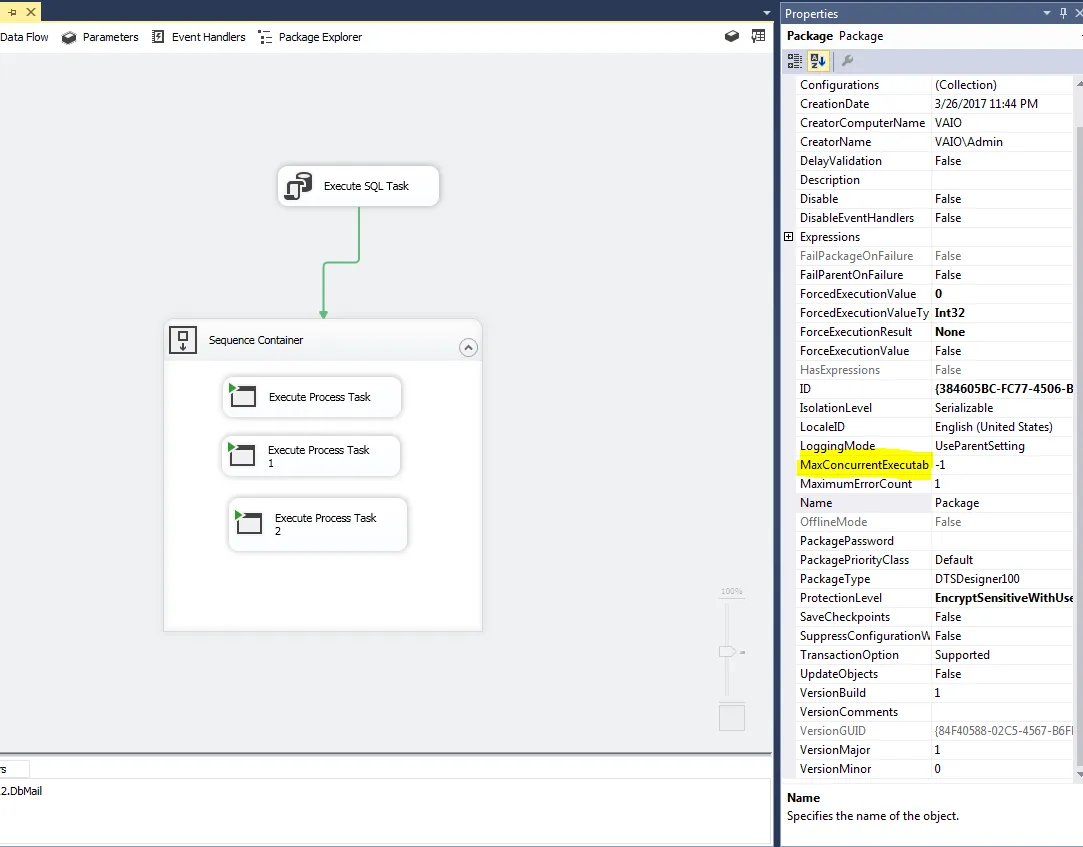Click the FailParentOnFailure False value

(1002, 275)
